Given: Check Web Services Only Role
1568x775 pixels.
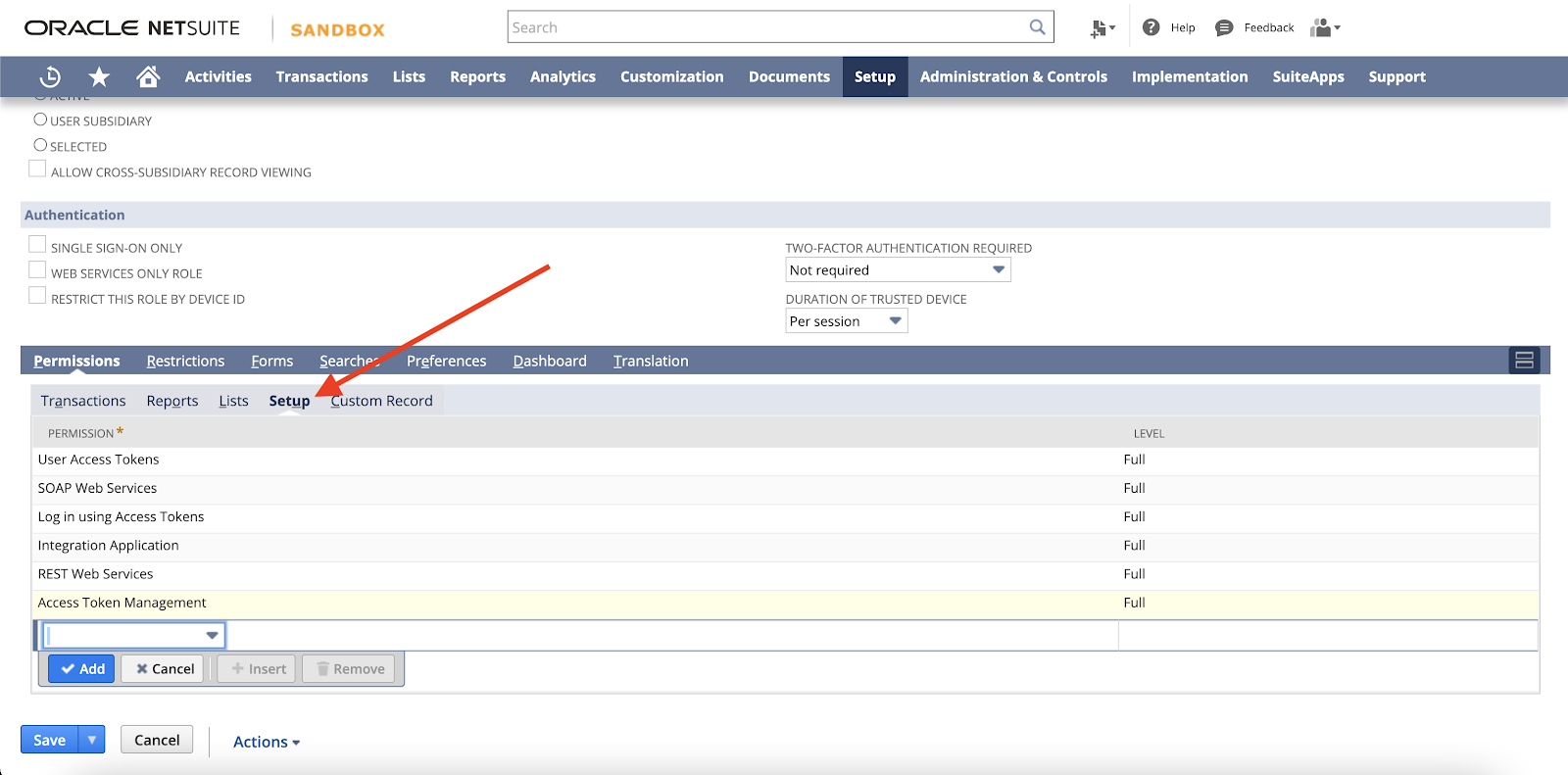Looking at the screenshot, I should coord(37,270).
